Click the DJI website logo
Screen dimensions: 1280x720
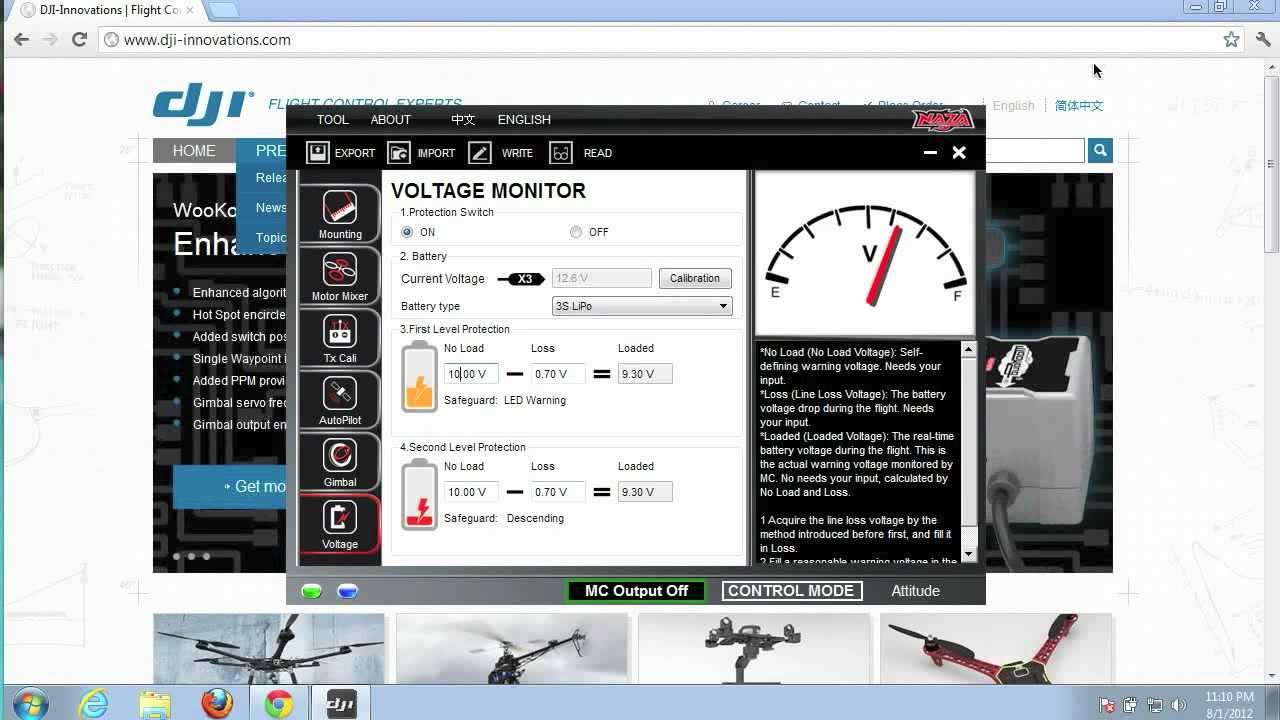pyautogui.click(x=203, y=104)
